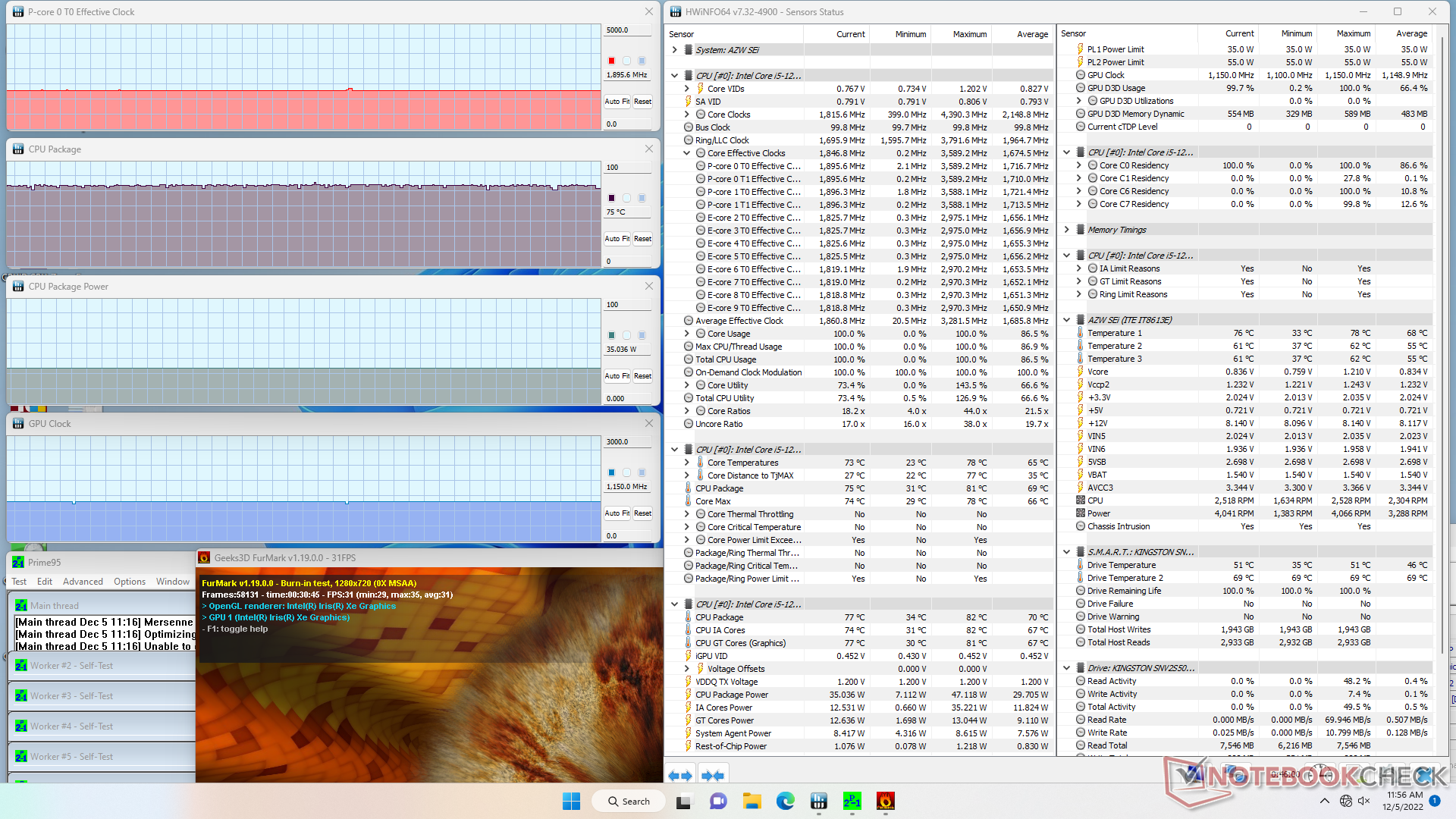This screenshot has height=819, width=1456.
Task: Click Auto Fit in the CPU Package graph window
Action: pyautogui.click(x=617, y=239)
